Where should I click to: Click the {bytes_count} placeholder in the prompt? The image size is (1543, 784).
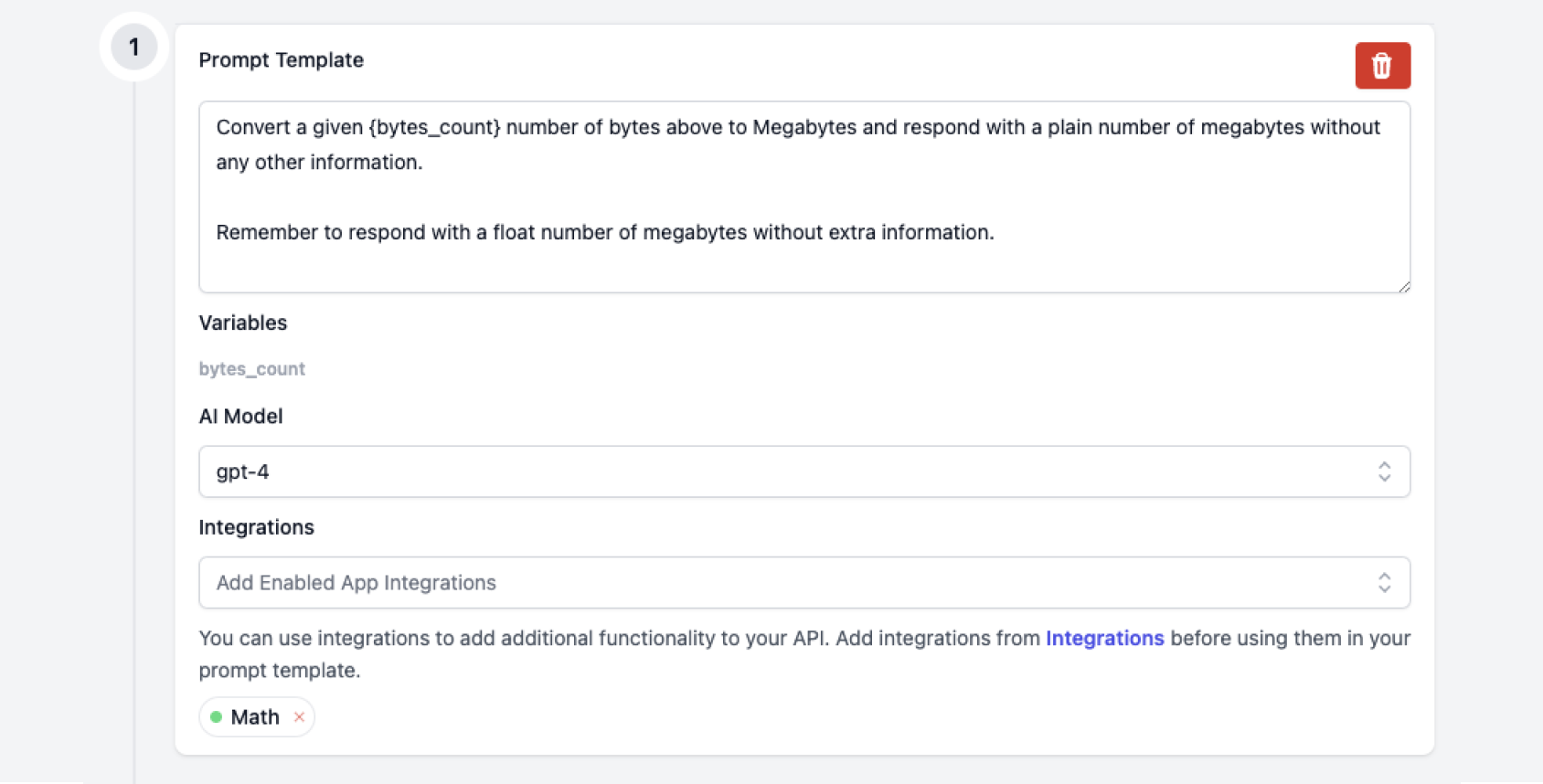[434, 128]
